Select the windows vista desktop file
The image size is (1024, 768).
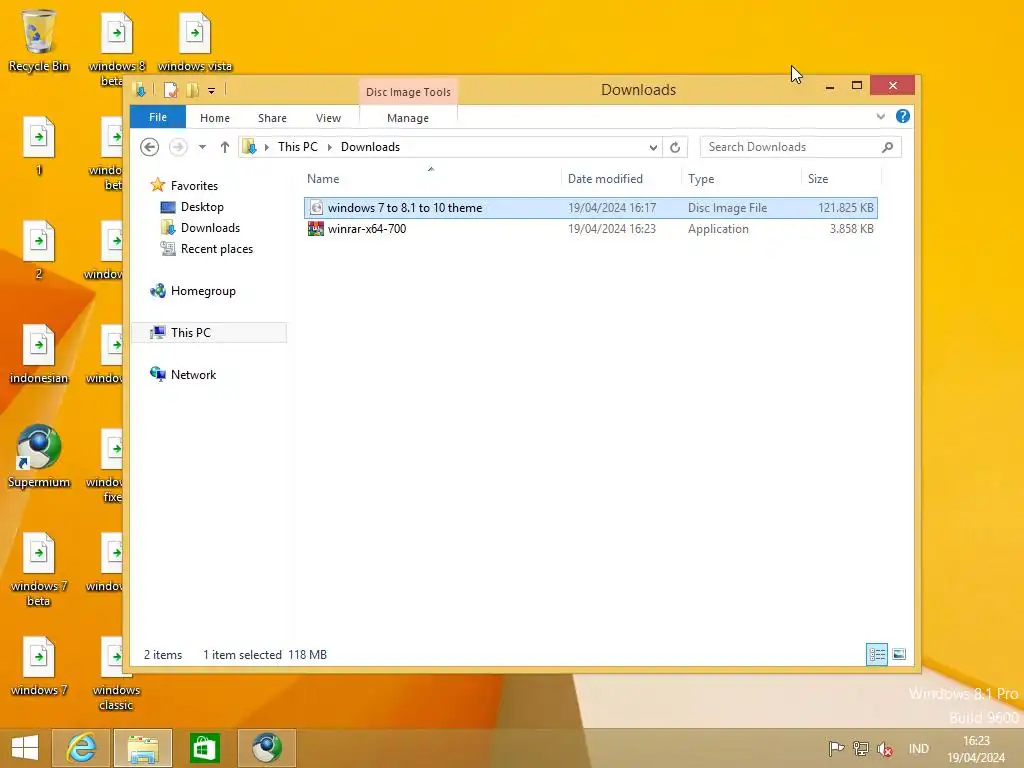tap(195, 40)
